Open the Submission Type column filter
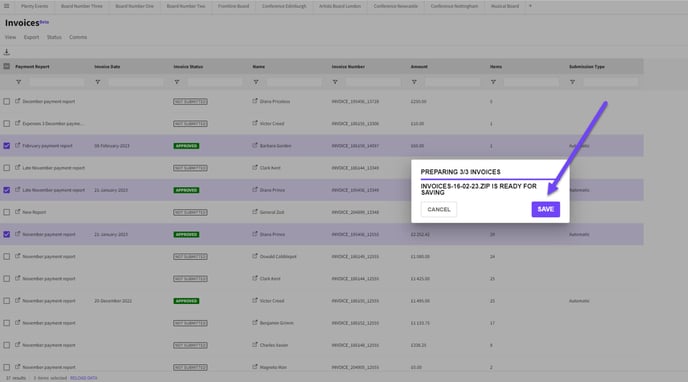 [572, 82]
